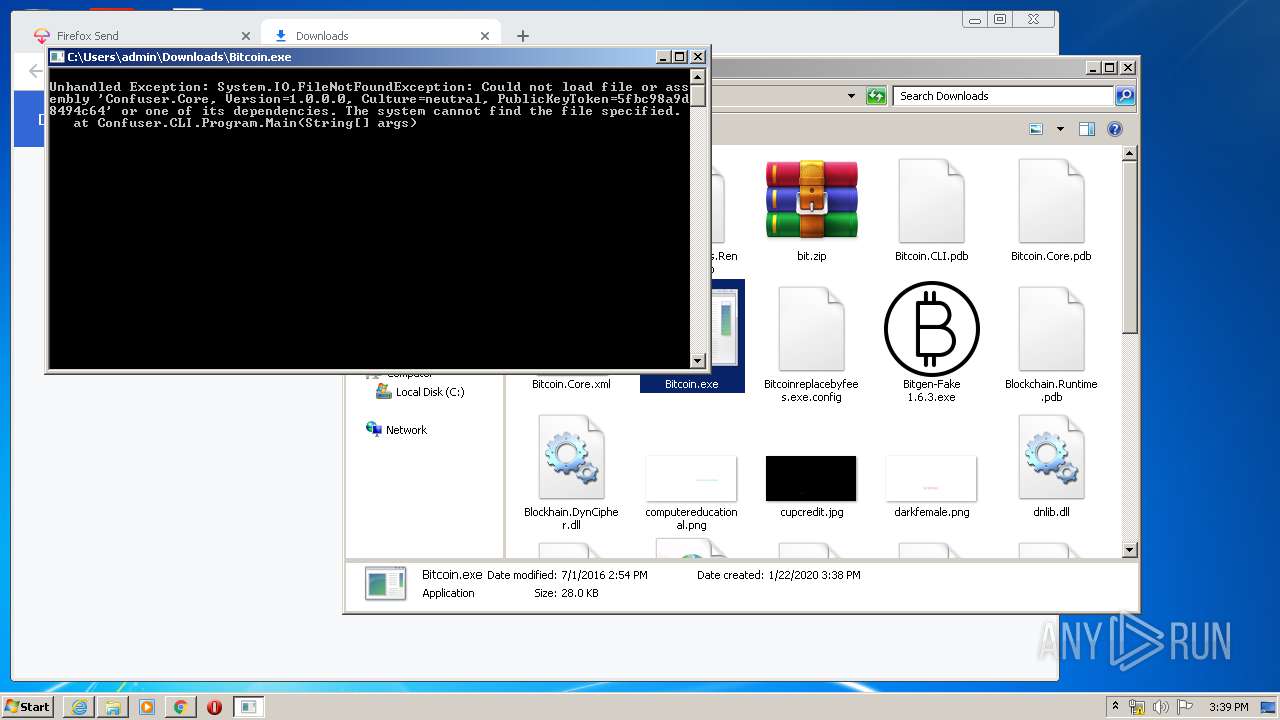Select the Bitcoin.Core.pdb file icon
Image resolution: width=1280 pixels, height=720 pixels.
[1051, 200]
